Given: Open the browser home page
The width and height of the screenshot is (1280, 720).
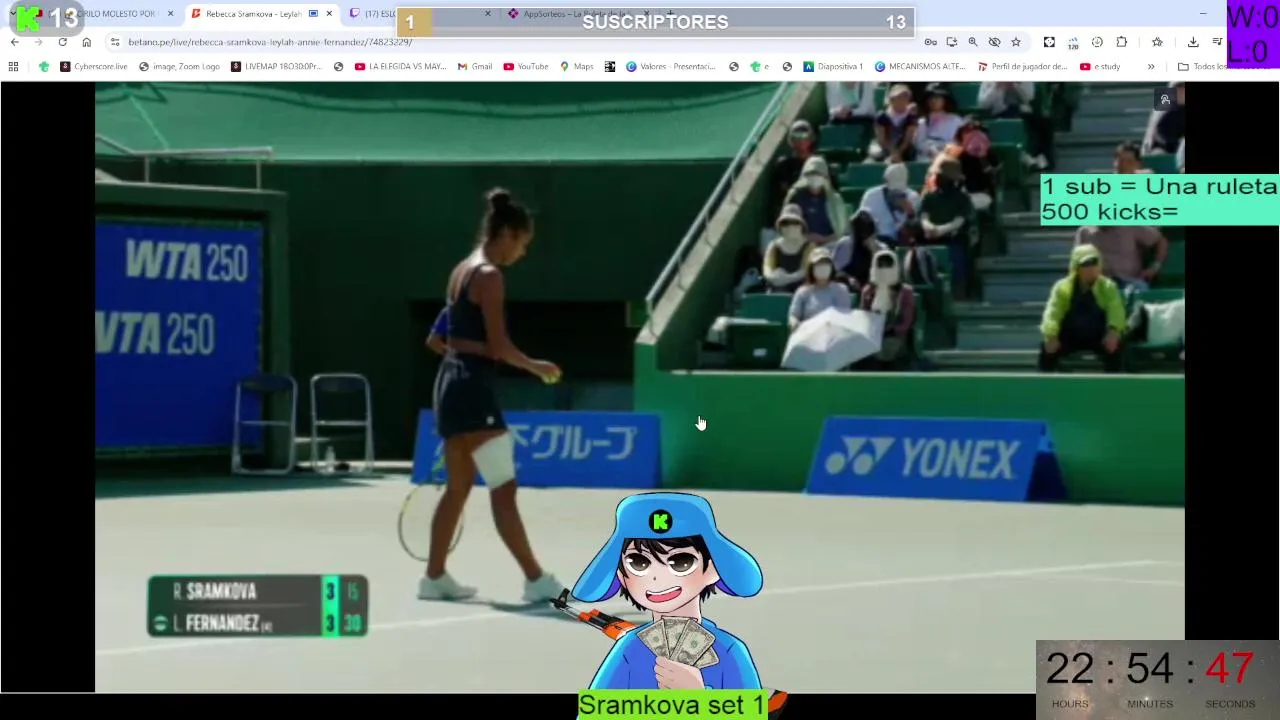Looking at the screenshot, I should click(x=86, y=42).
